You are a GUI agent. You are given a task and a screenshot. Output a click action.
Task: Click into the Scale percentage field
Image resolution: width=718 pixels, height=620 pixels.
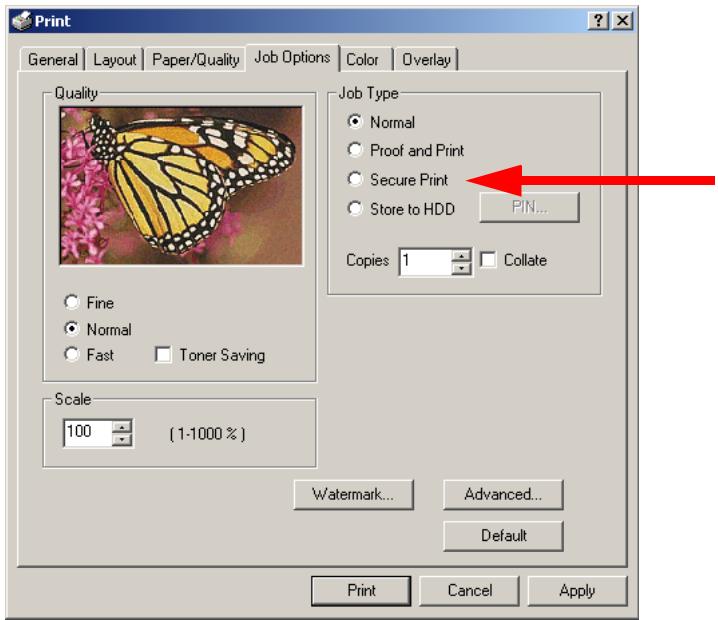[x=88, y=433]
